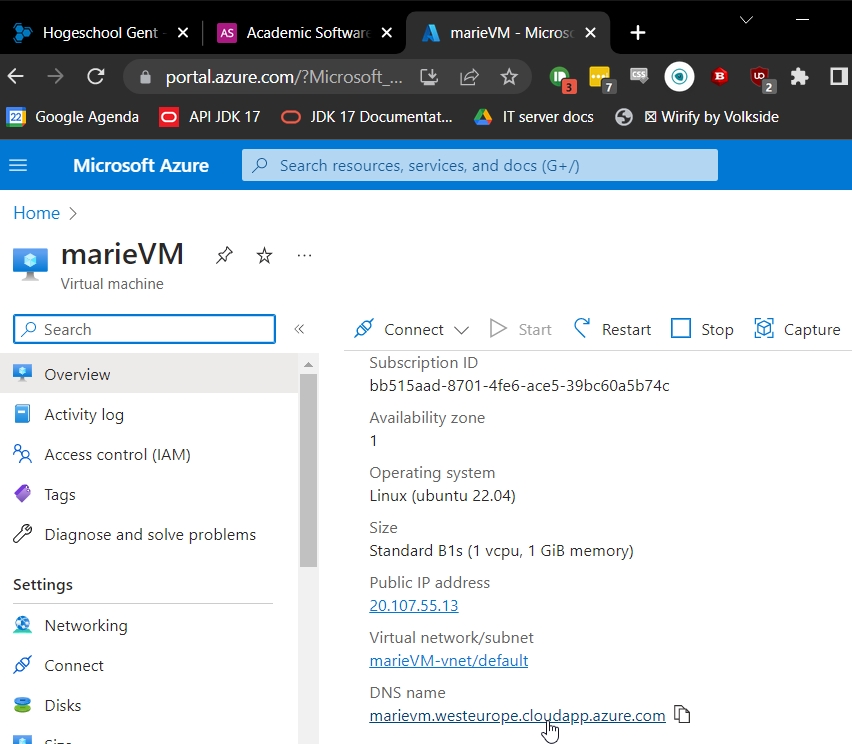Image resolution: width=852 pixels, height=744 pixels.
Task: Open extensions puzzle menu
Action: click(799, 77)
